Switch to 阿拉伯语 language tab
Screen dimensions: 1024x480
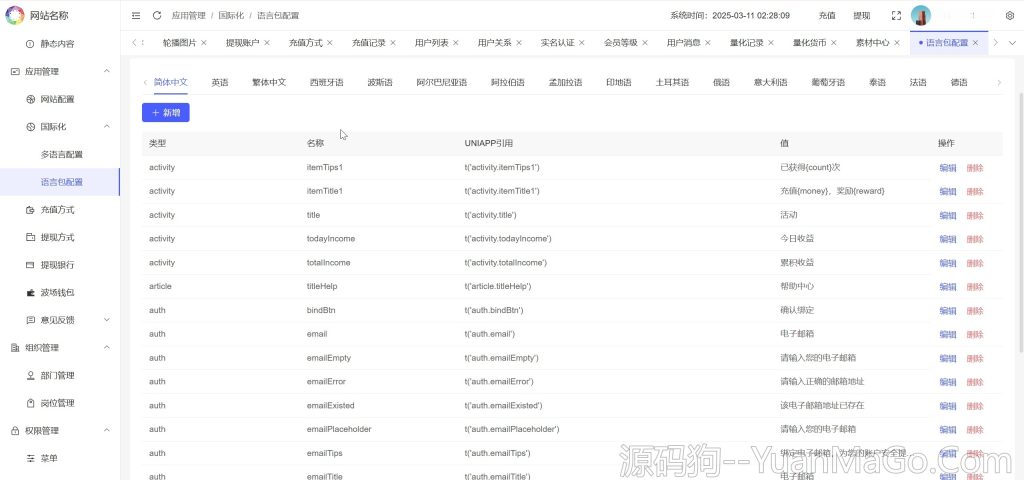click(508, 82)
